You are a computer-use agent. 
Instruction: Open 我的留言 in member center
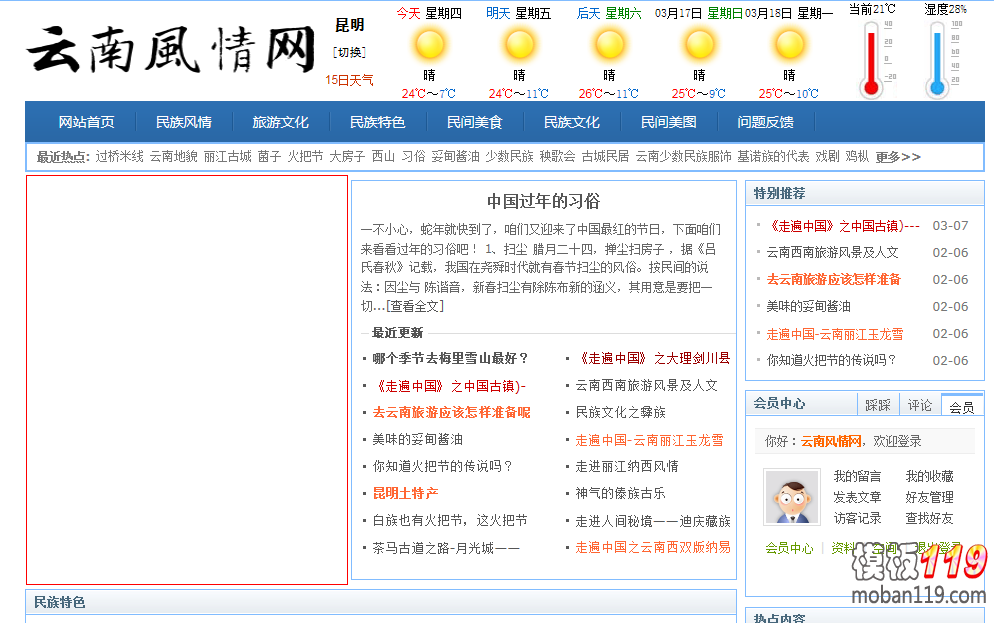[x=857, y=476]
